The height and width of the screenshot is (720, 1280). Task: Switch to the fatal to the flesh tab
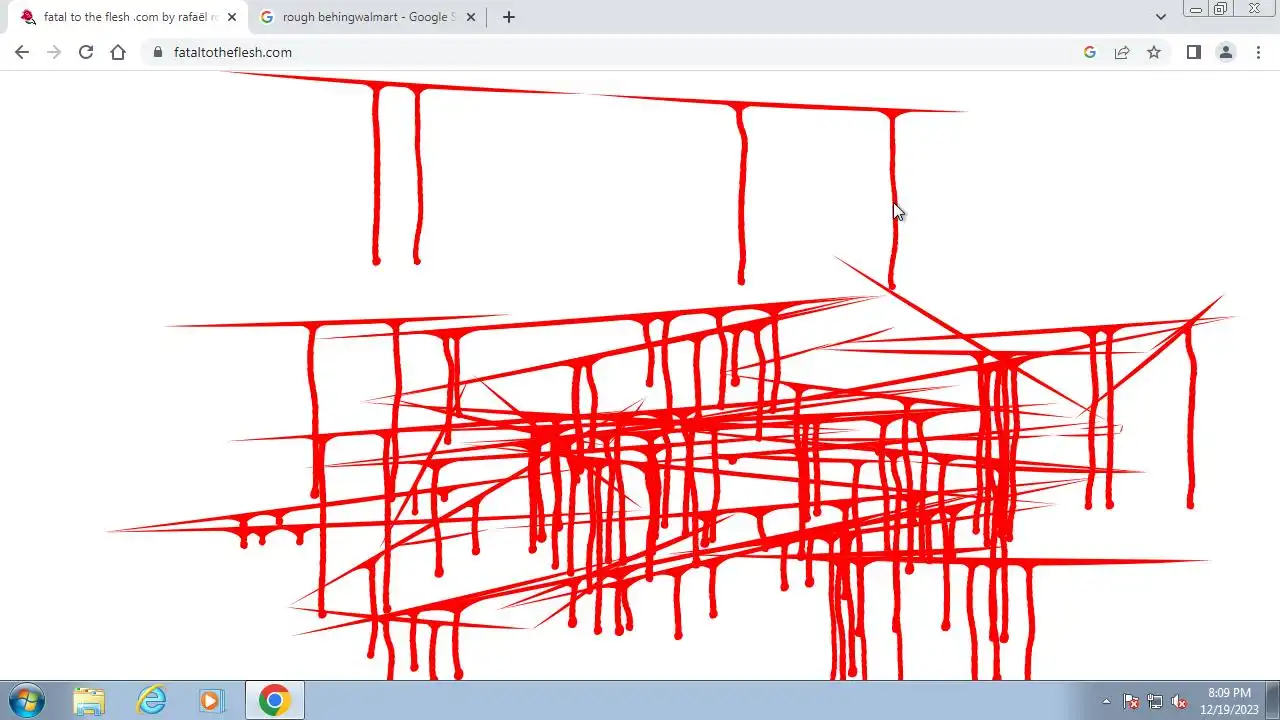[x=128, y=17]
